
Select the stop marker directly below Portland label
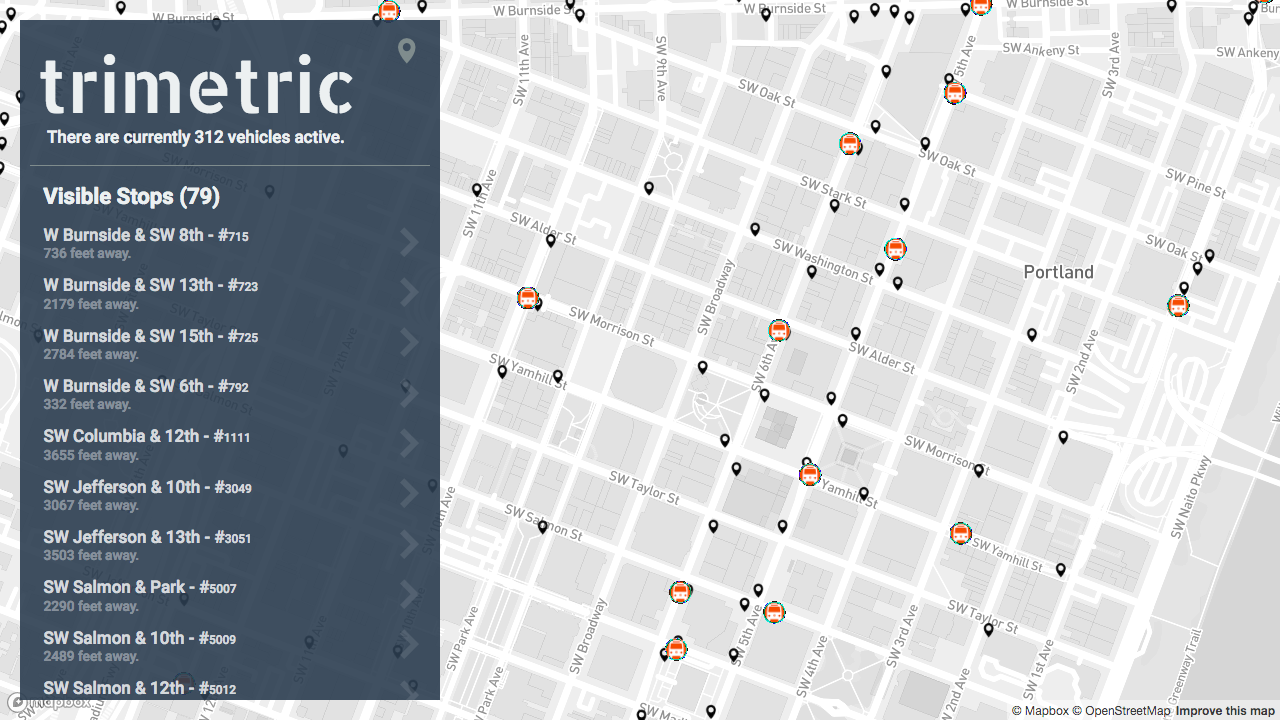pyautogui.click(x=1032, y=335)
